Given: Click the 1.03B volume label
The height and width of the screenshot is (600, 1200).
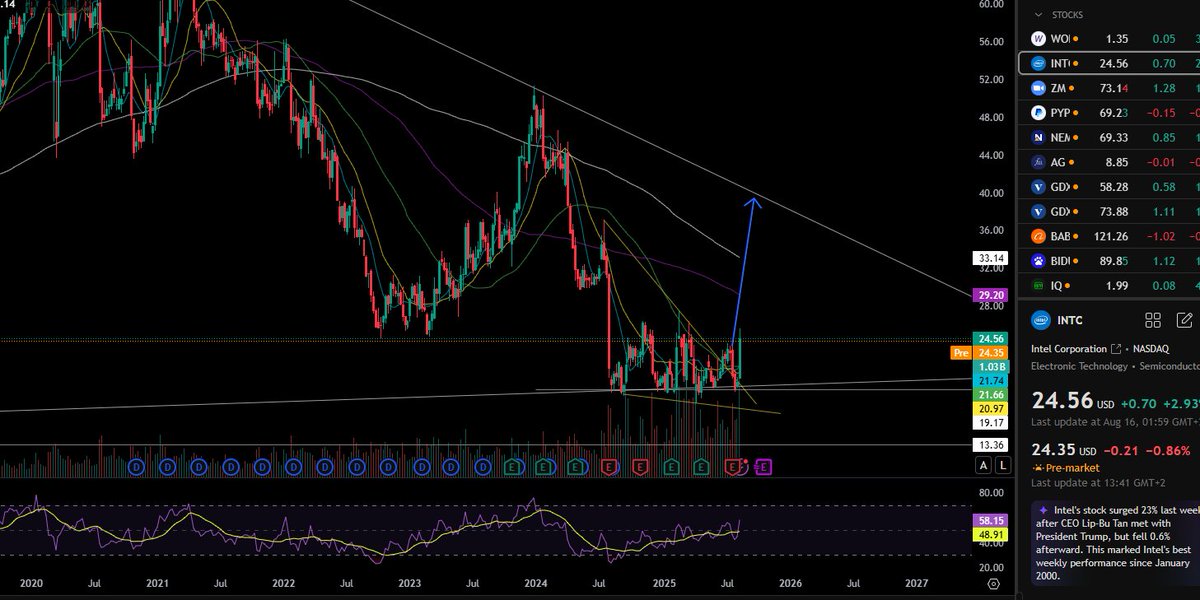Looking at the screenshot, I should [989, 367].
